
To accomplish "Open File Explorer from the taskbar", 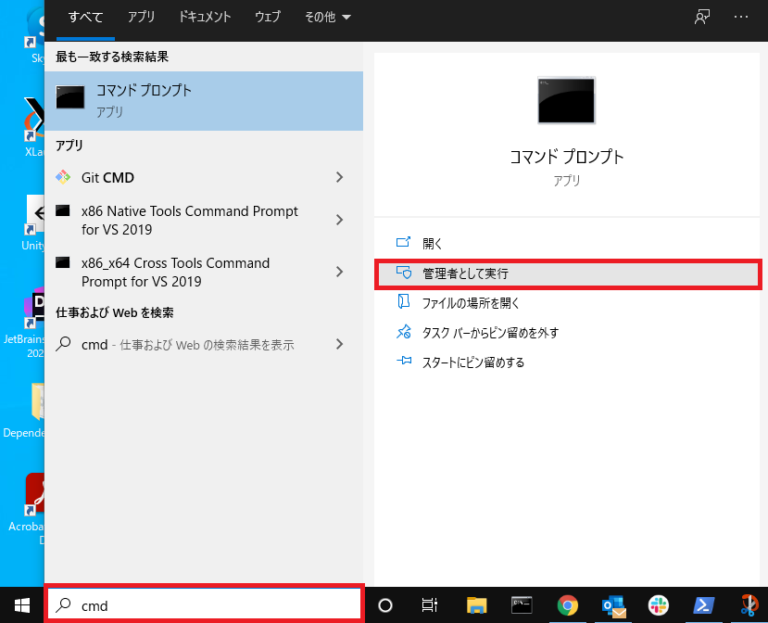I will pyautogui.click(x=476, y=605).
